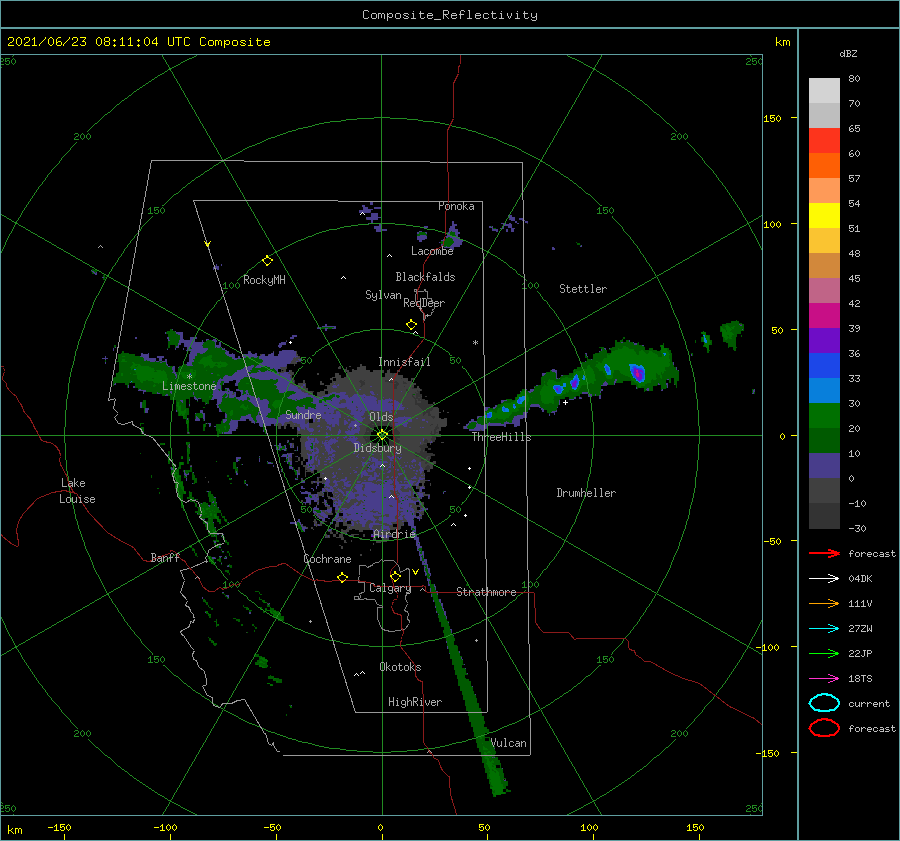
Task: Click the red forecast ellipse symbol
Action: click(x=824, y=728)
